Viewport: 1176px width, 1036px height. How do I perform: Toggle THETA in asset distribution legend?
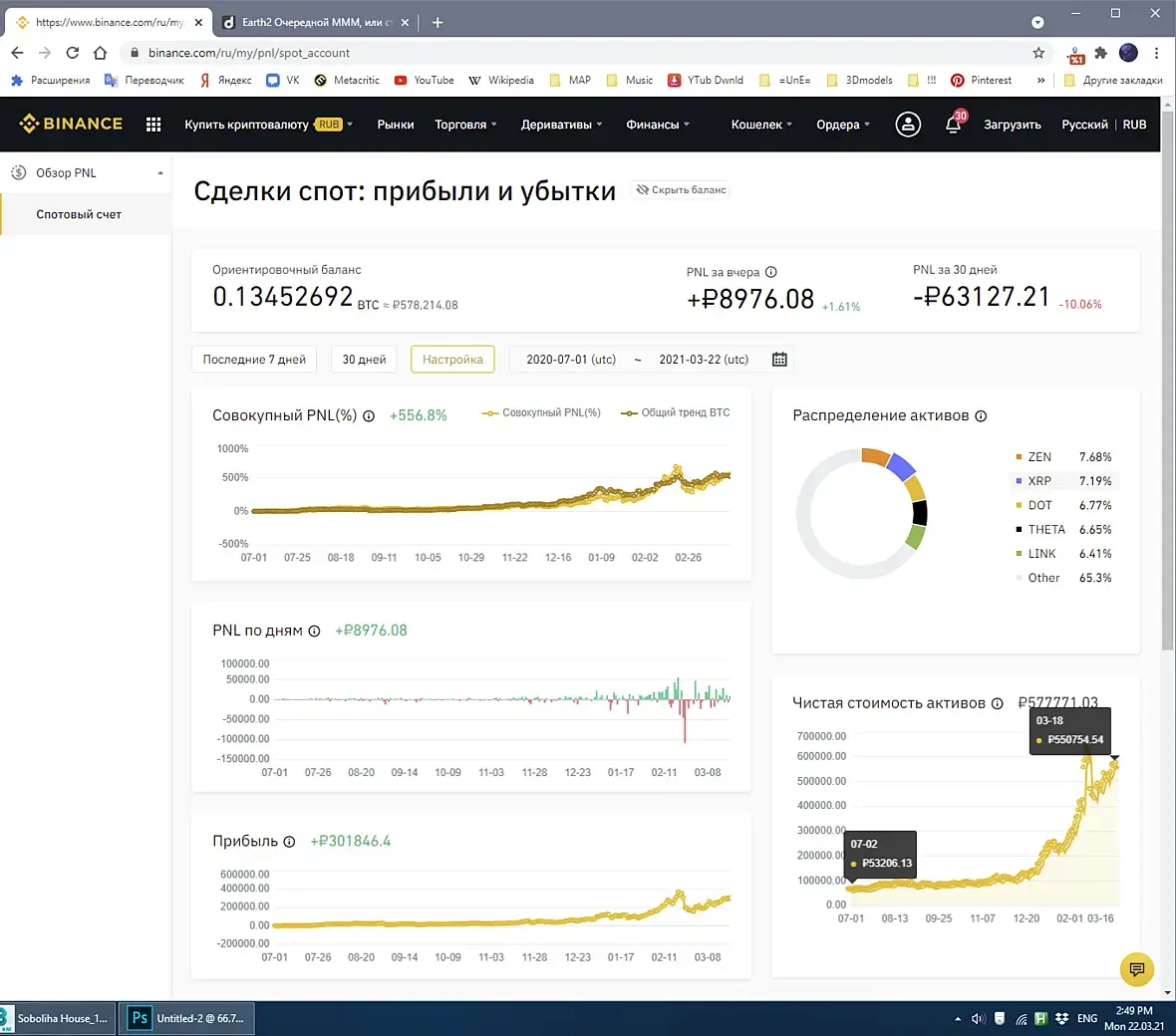(1063, 530)
